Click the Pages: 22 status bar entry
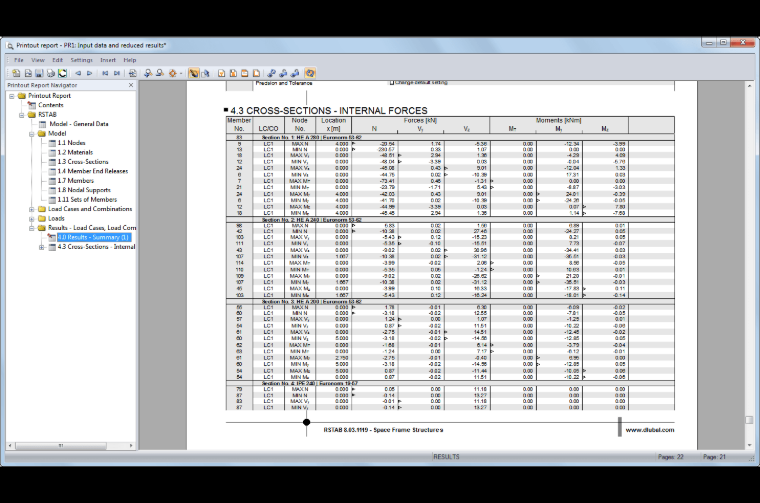Viewport: 760px width, 503px height. pos(670,457)
